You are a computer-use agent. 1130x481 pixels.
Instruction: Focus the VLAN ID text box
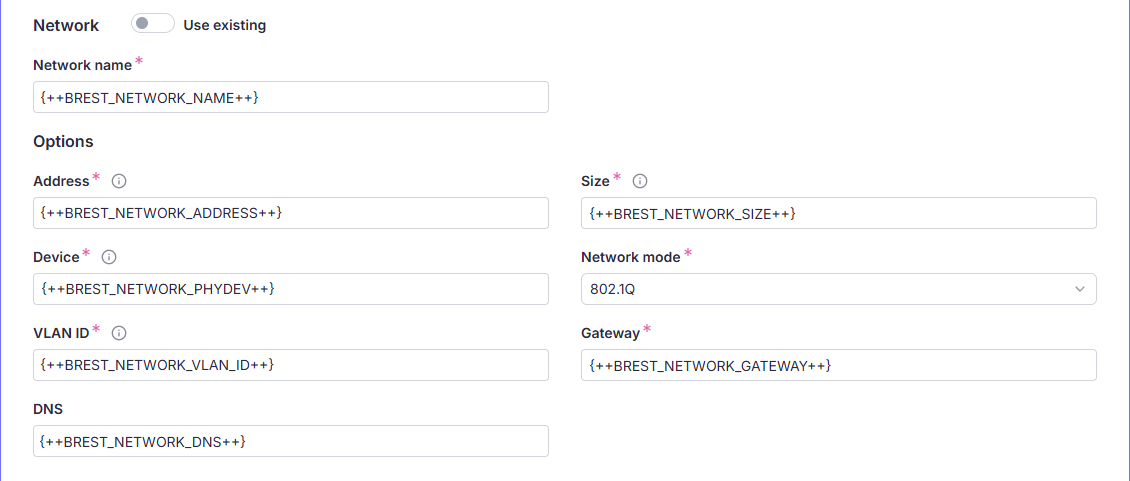tap(290, 365)
